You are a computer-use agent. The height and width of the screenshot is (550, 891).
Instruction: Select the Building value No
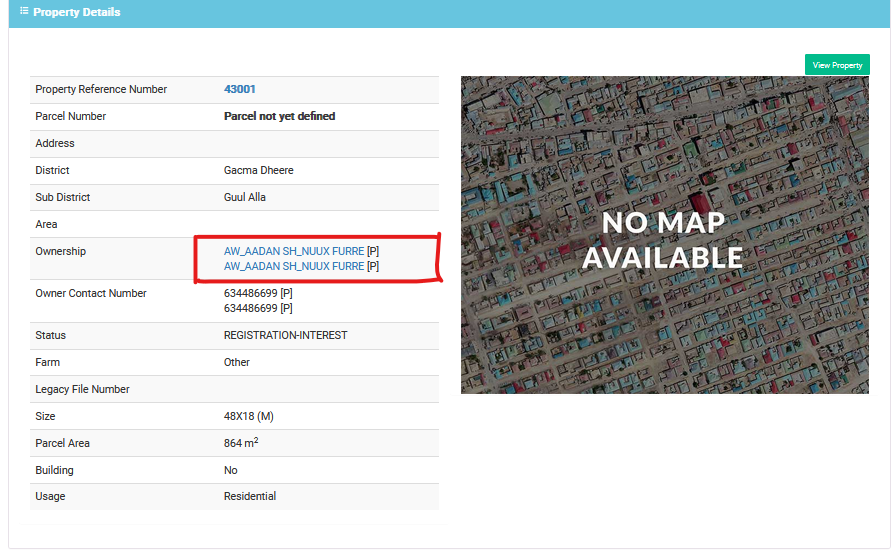click(230, 470)
